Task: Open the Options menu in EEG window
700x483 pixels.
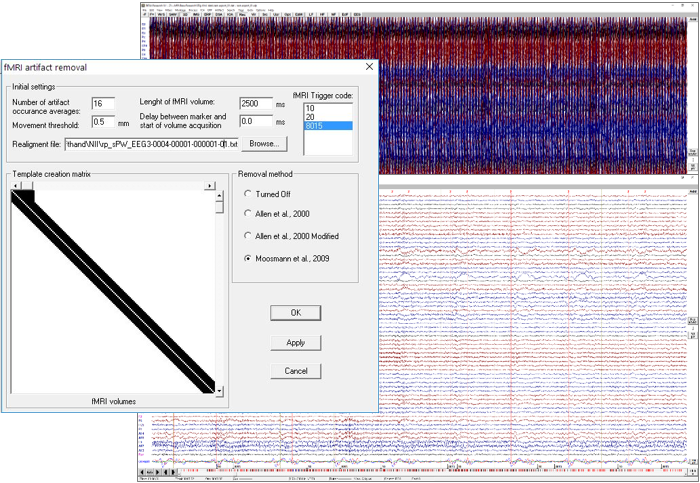Action: pyautogui.click(x=259, y=10)
